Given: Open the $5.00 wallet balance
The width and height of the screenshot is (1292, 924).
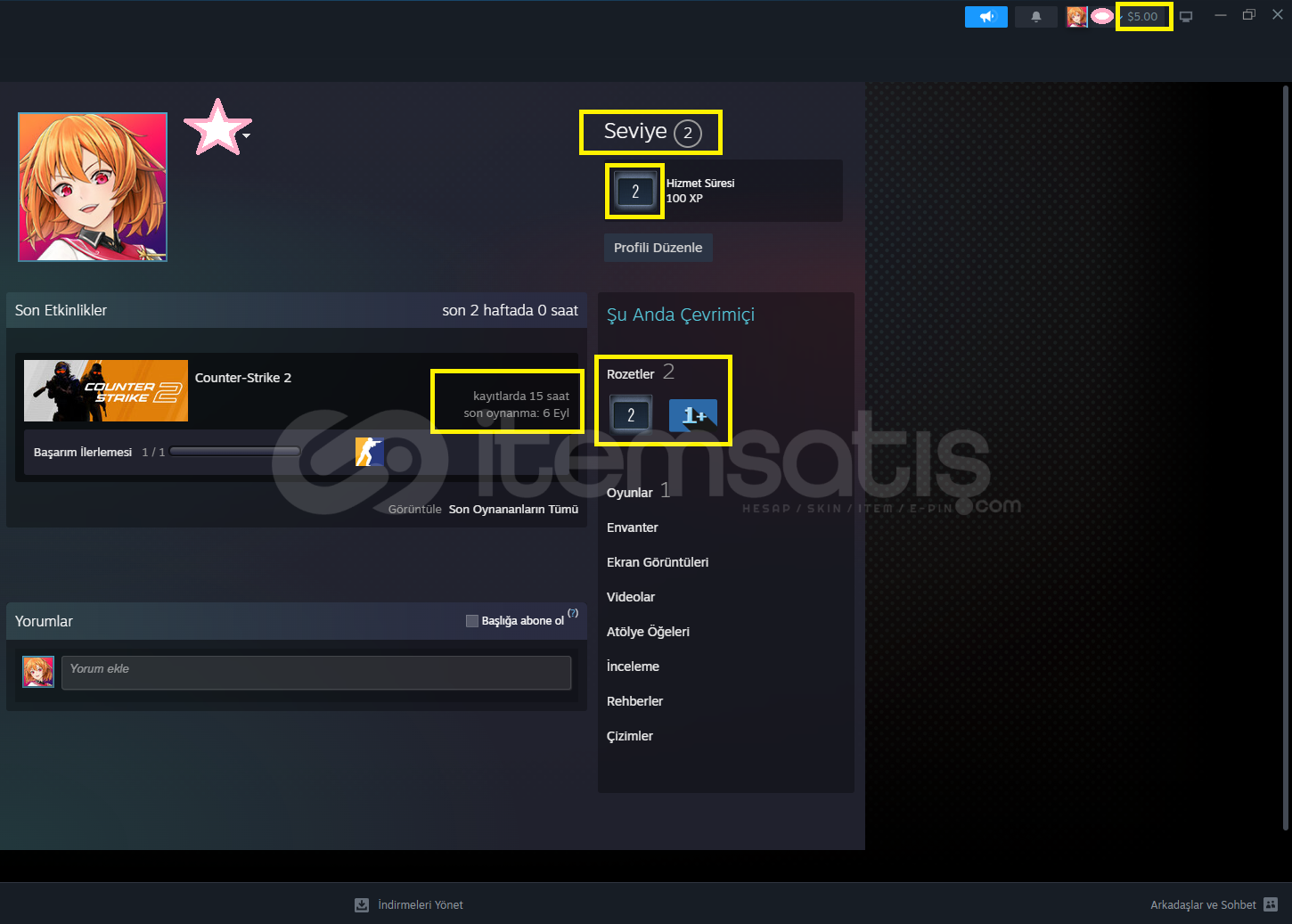Looking at the screenshot, I should 1142,17.
